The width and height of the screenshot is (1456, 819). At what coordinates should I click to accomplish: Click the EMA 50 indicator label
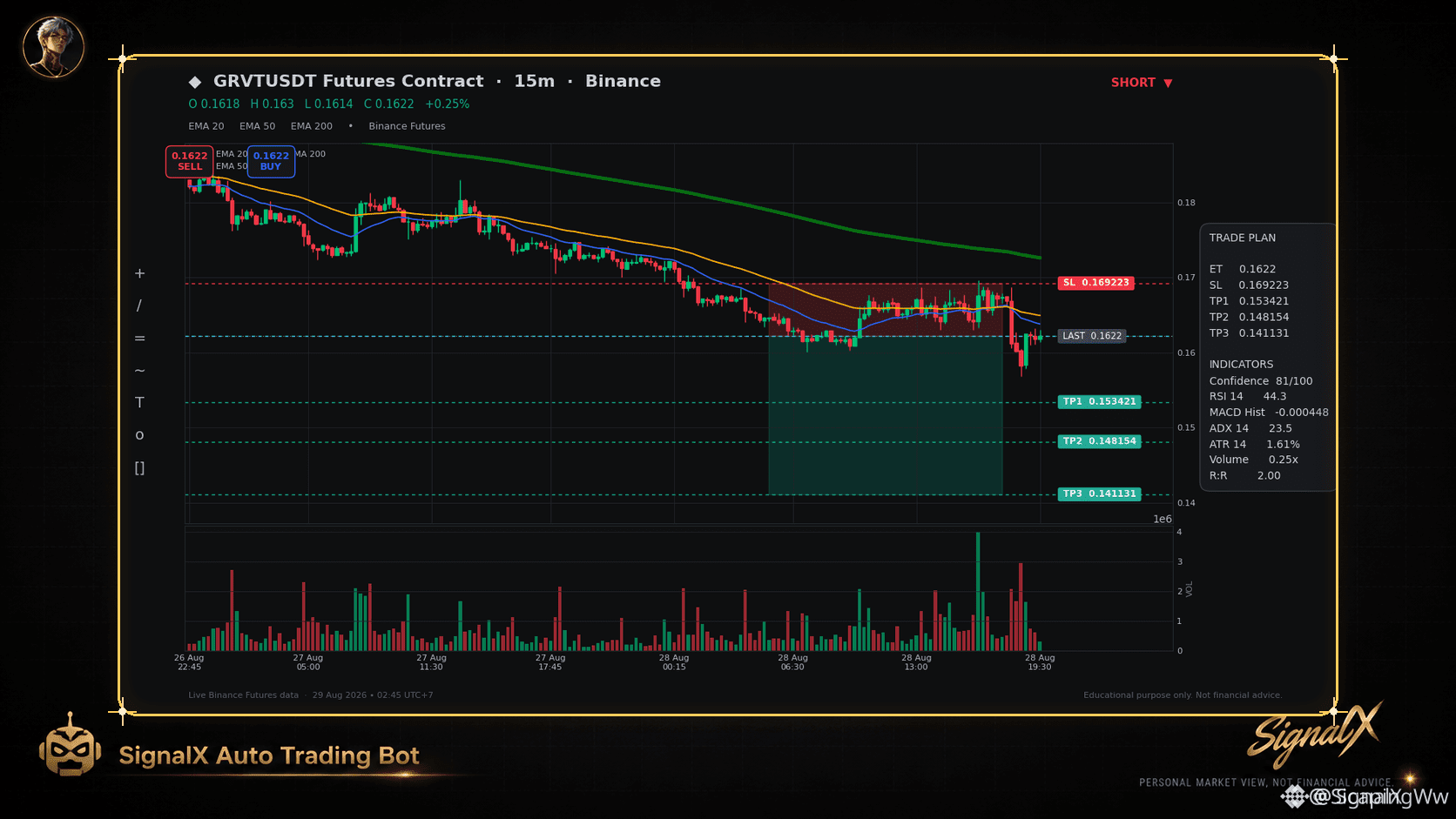[x=258, y=126]
